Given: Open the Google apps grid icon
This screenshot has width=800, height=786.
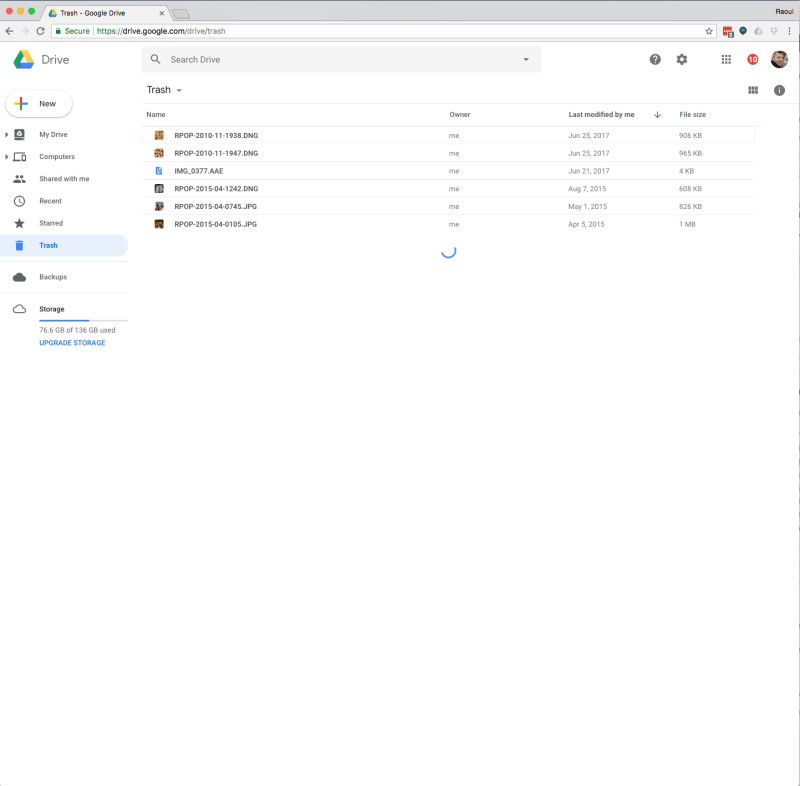Looking at the screenshot, I should pos(726,60).
